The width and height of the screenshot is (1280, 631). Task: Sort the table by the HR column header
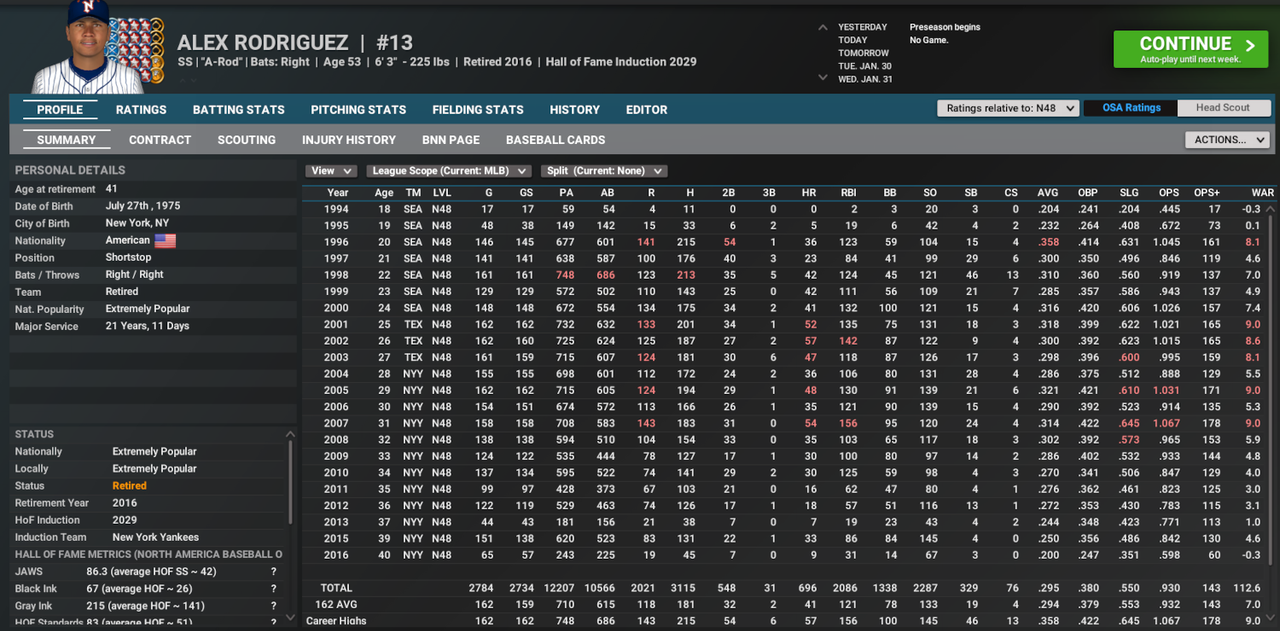point(809,193)
